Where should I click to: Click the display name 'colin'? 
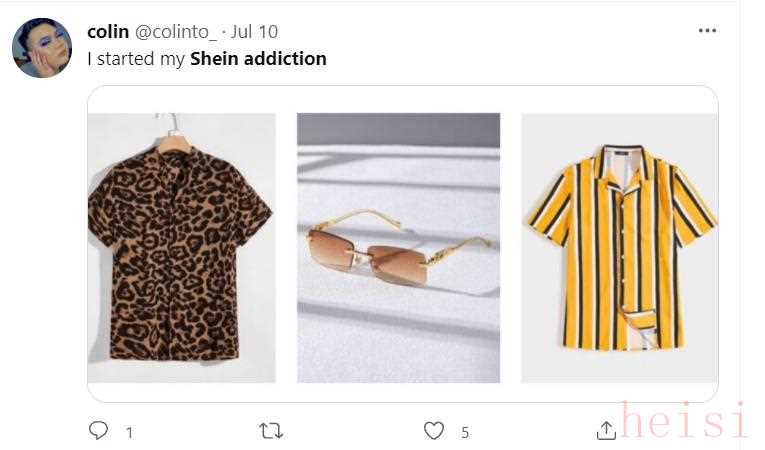tap(108, 32)
